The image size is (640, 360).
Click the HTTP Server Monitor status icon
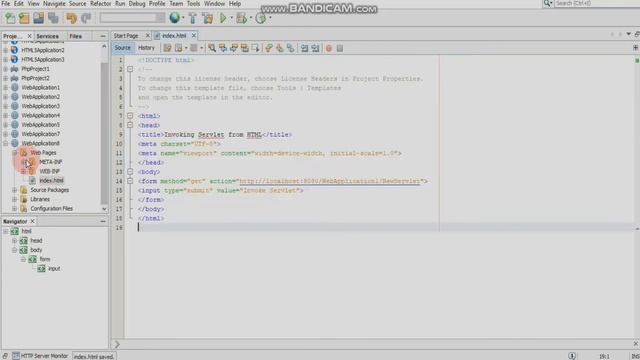point(16,356)
